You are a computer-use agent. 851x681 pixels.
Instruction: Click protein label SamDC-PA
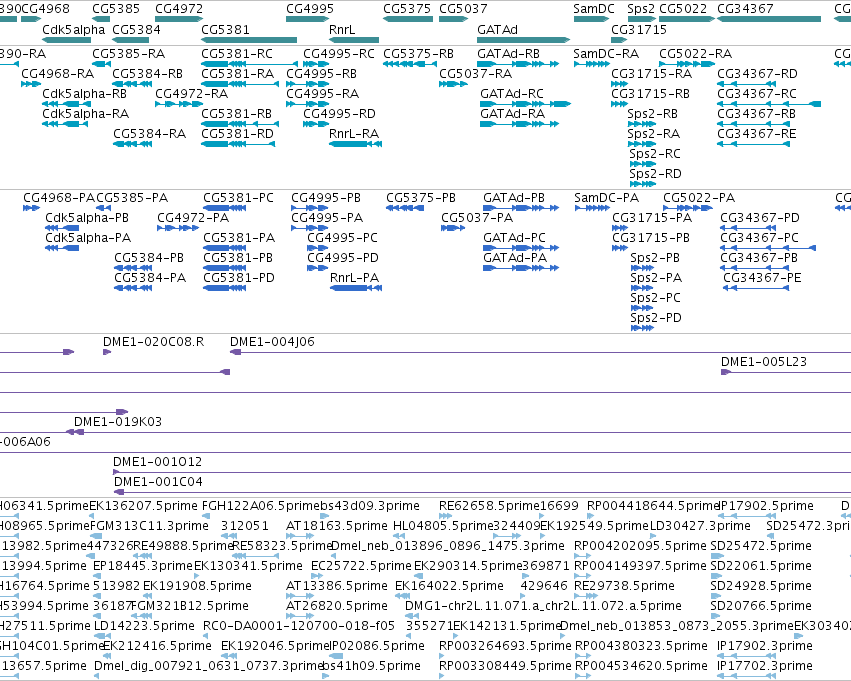tap(606, 198)
